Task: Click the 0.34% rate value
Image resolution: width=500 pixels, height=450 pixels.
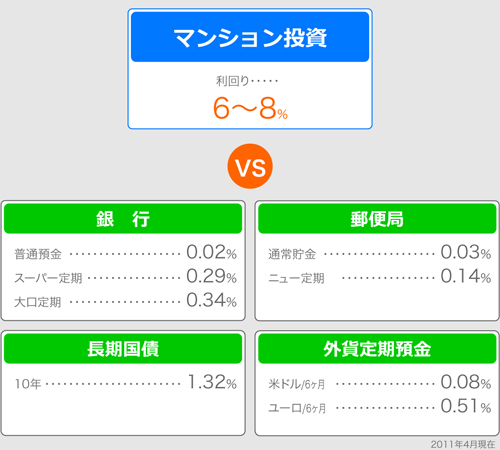Action: [x=211, y=300]
